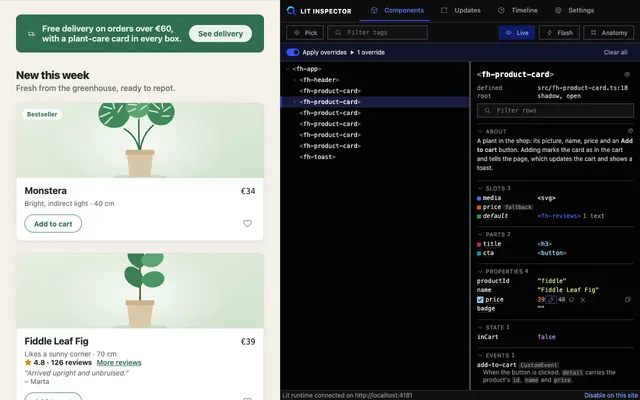Click the add-to-cart event name
The image size is (640, 400).
tap(496, 365)
